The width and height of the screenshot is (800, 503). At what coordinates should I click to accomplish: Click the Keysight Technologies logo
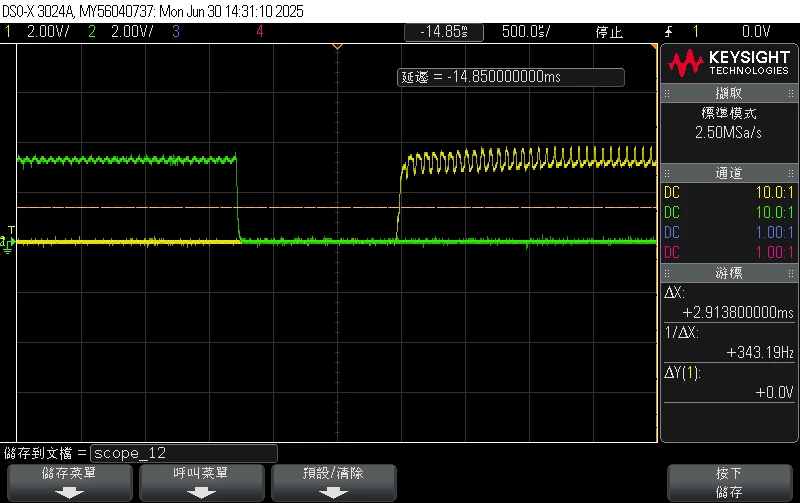pos(728,63)
